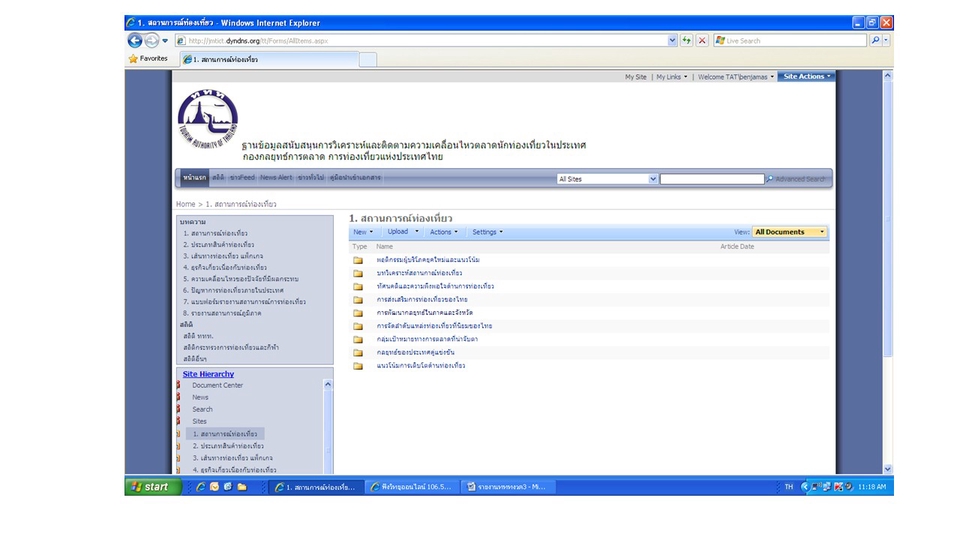
Task: Launch Internet Explorer from quick launch
Action: 200,487
